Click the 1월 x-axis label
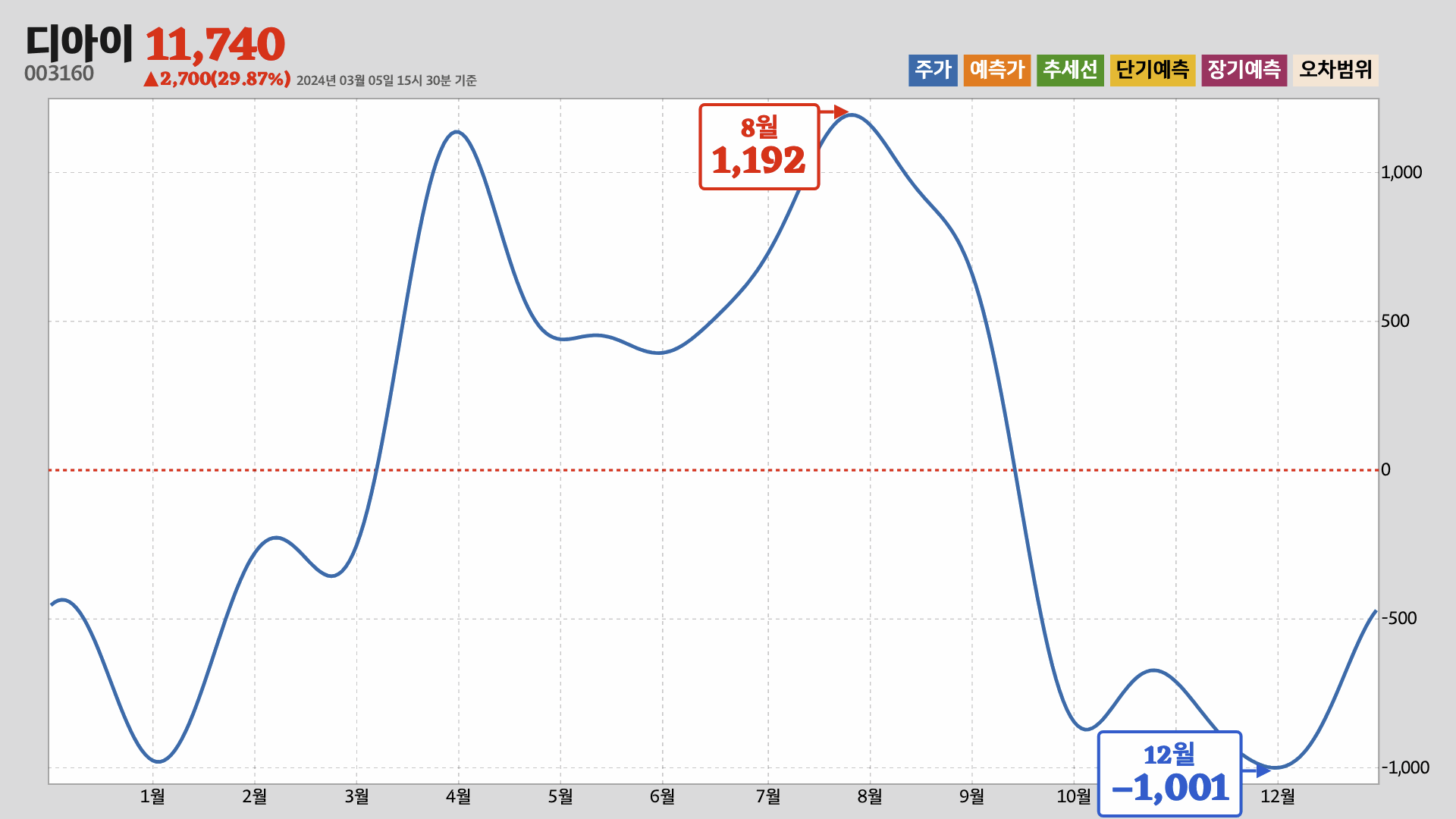The image size is (1456, 819). point(152,796)
